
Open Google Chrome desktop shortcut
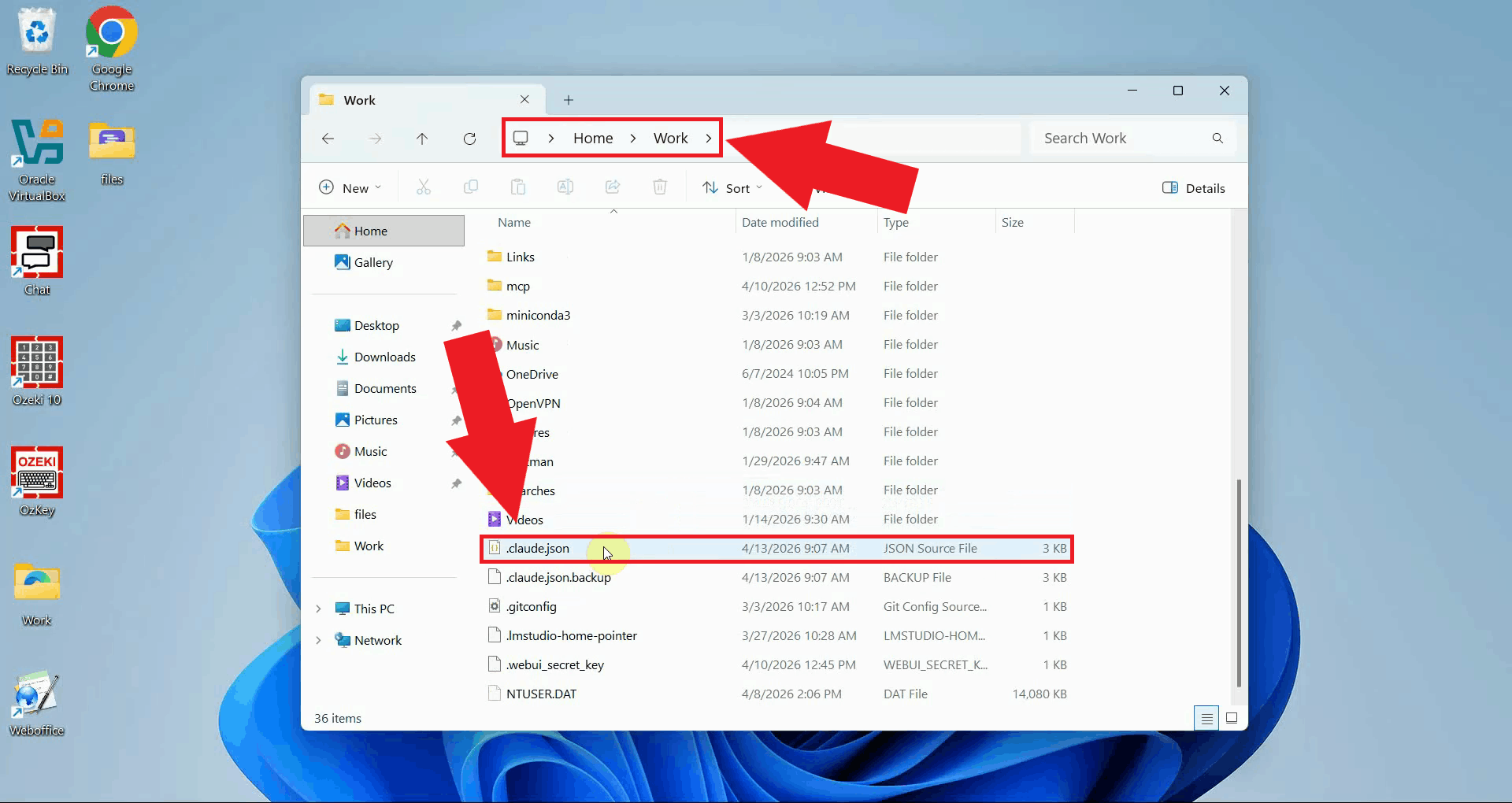coord(112,49)
